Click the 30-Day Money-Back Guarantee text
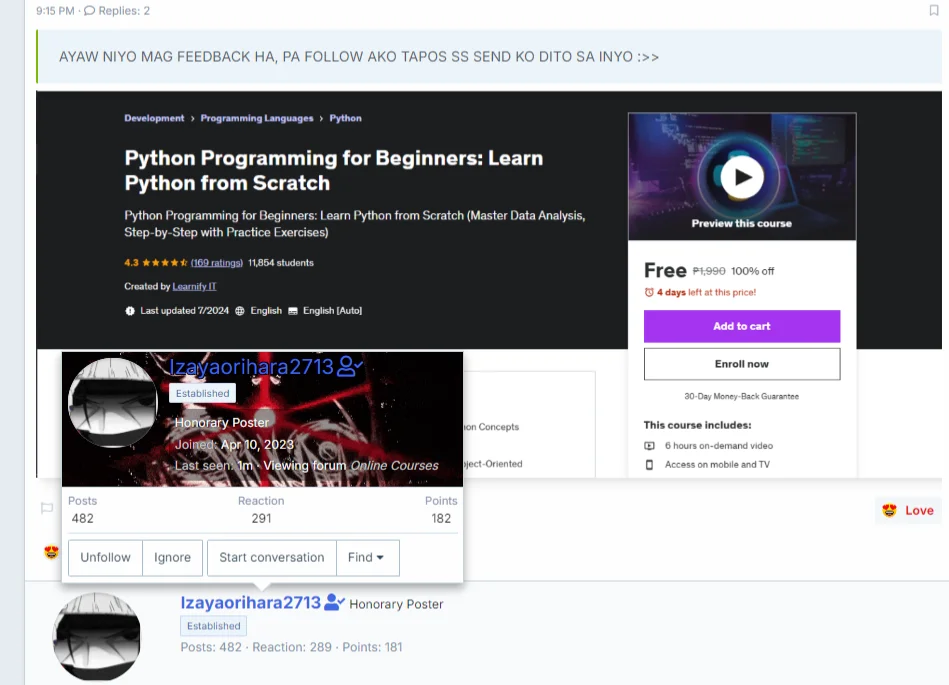 742,396
